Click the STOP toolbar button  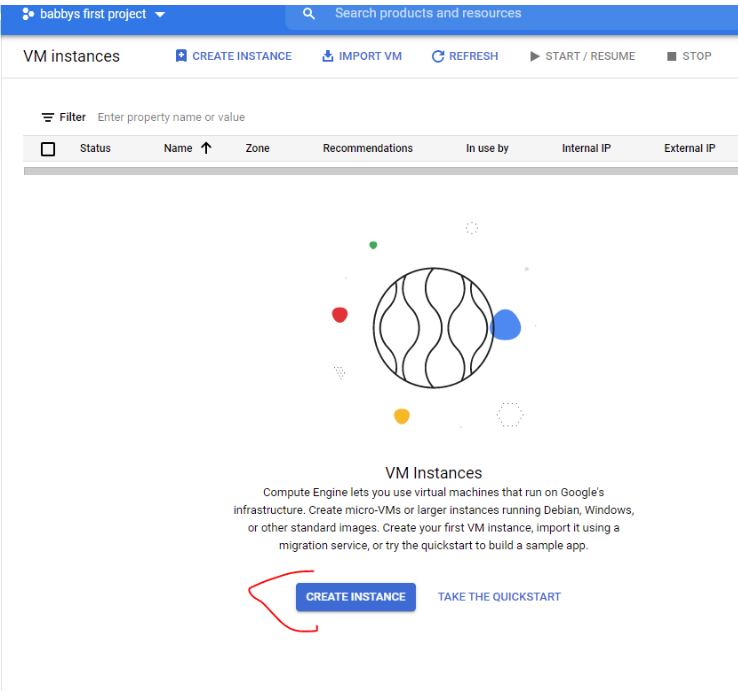(x=689, y=56)
